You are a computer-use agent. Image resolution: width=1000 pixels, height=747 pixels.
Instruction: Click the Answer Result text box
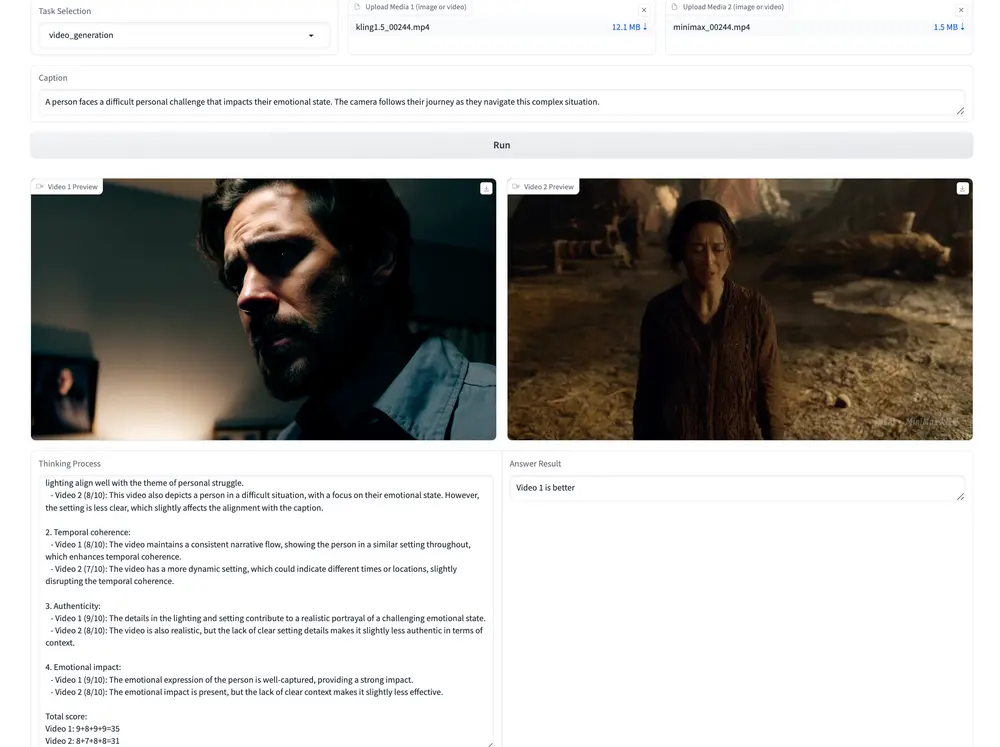[x=735, y=488]
